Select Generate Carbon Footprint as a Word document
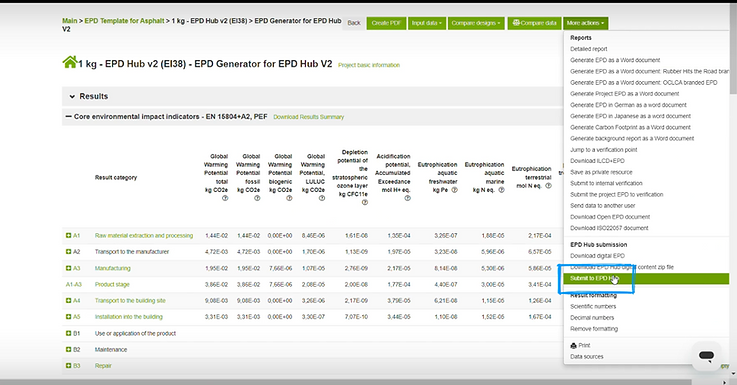Image resolution: width=737 pixels, height=385 pixels. (x=630, y=127)
